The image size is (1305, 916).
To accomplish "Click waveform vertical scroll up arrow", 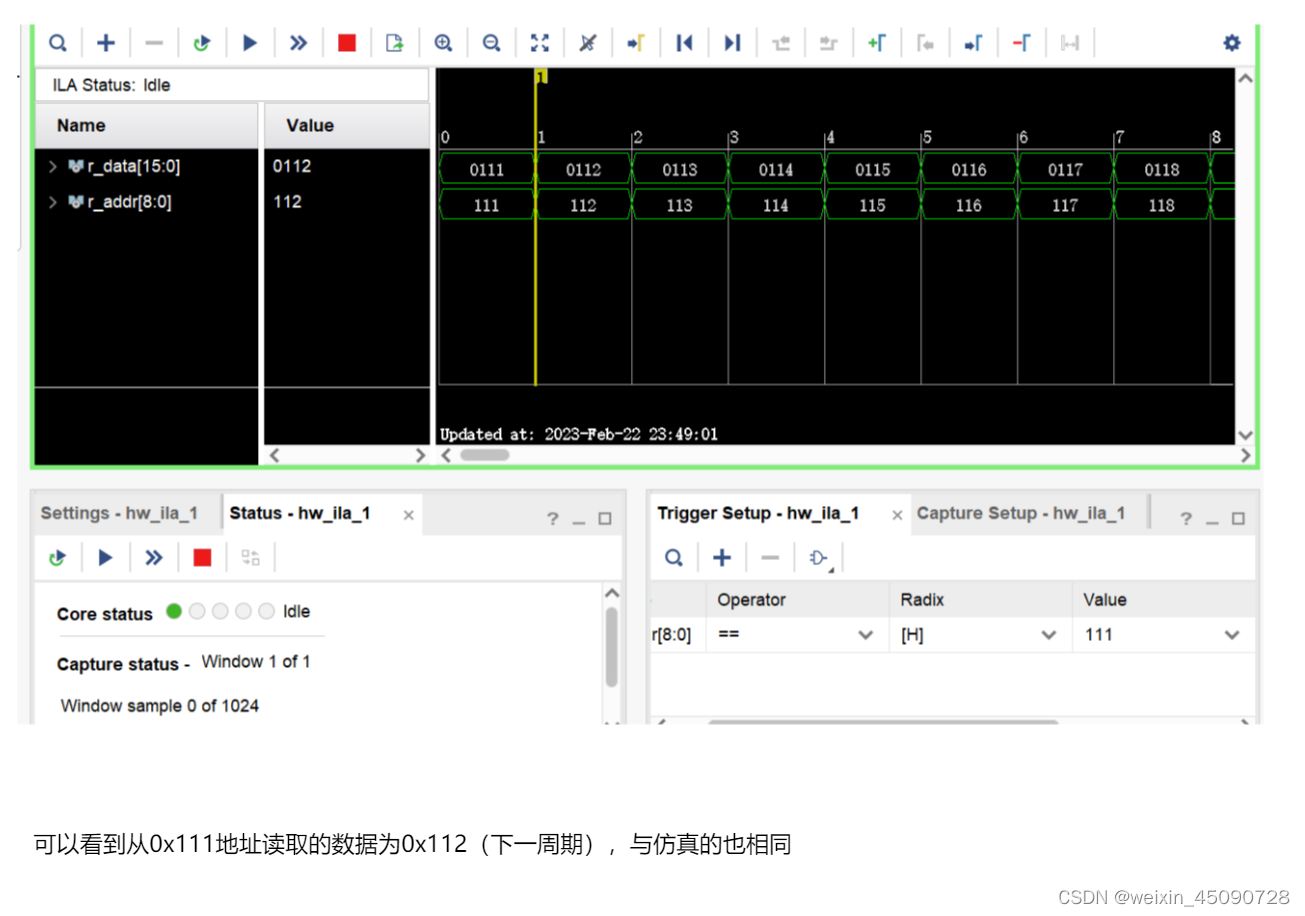I will 1245,78.
